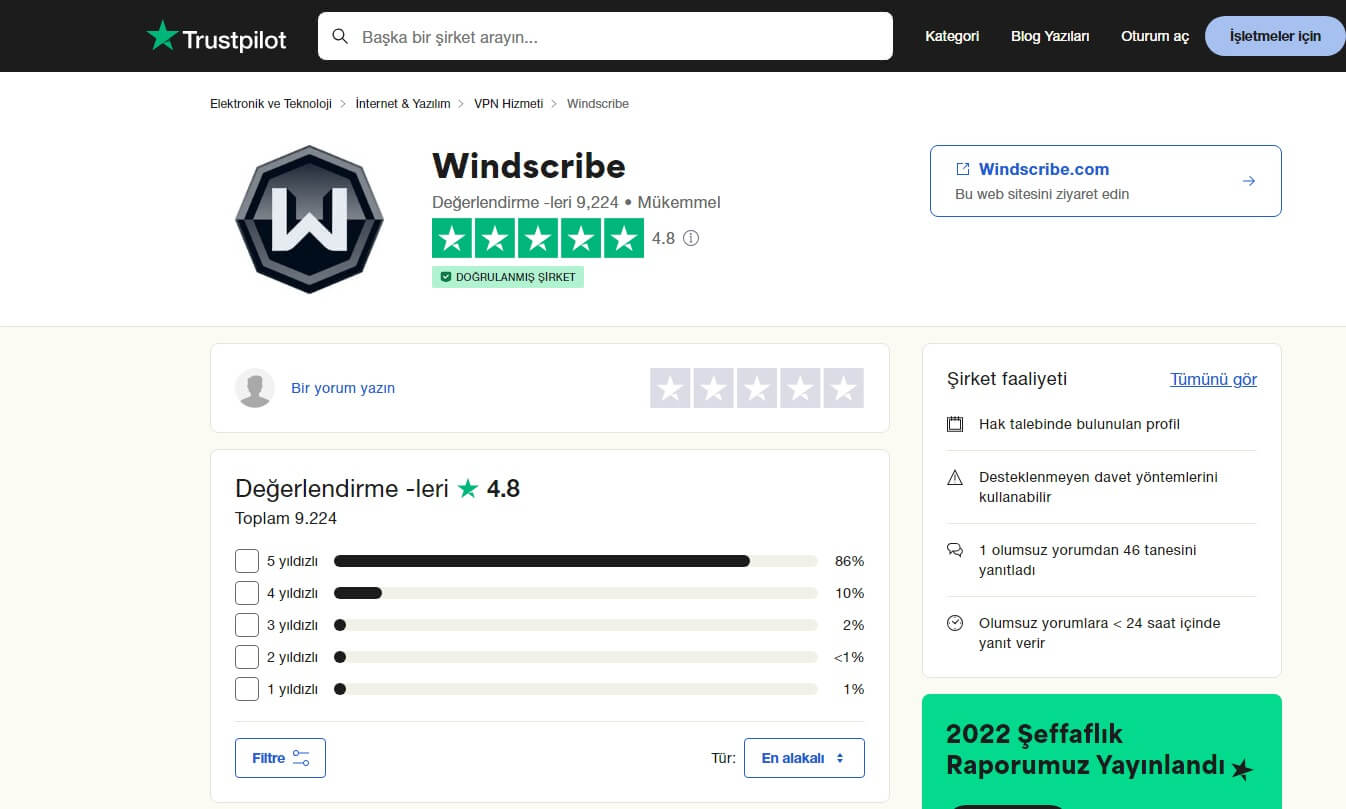Check the 1 yıldızlı filter checkbox
The height and width of the screenshot is (809, 1346).
point(247,689)
